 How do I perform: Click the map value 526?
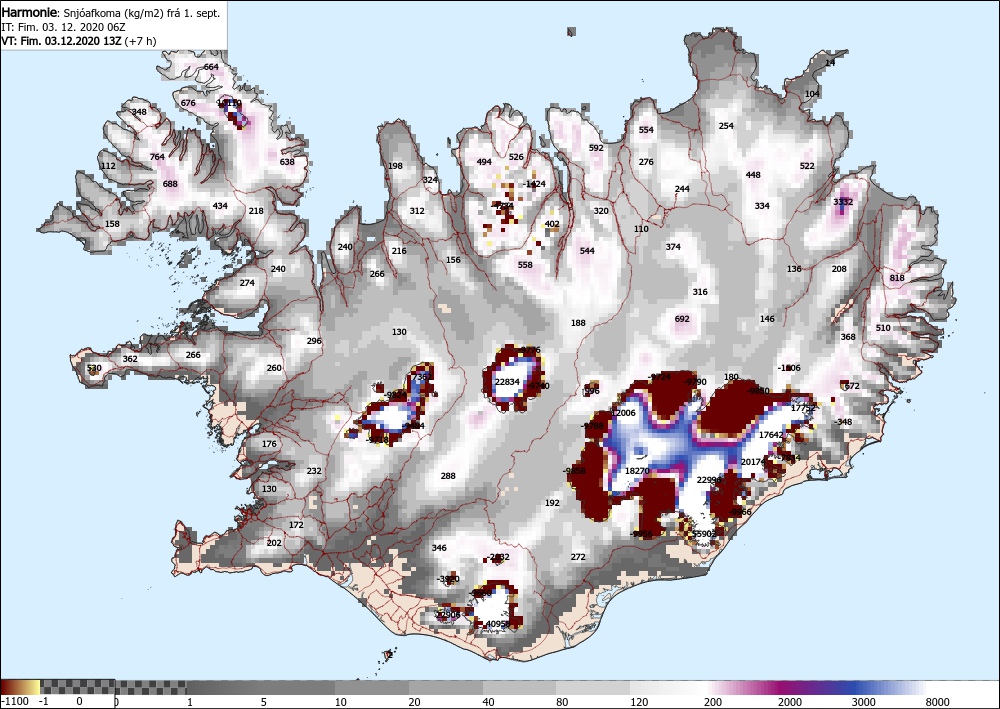516,157
